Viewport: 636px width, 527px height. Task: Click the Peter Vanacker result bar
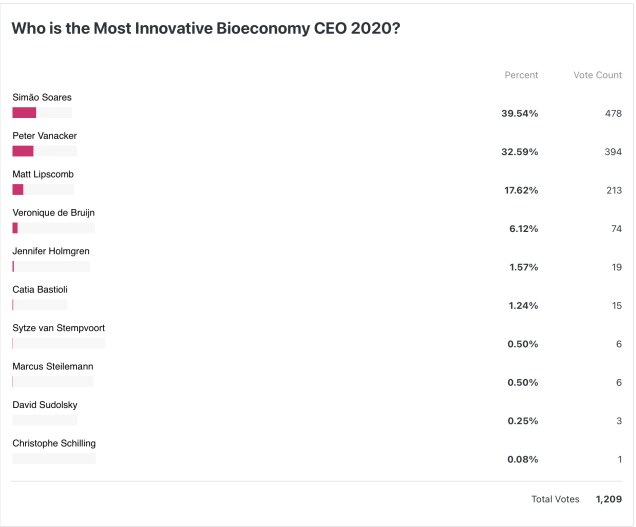[x=44, y=151]
